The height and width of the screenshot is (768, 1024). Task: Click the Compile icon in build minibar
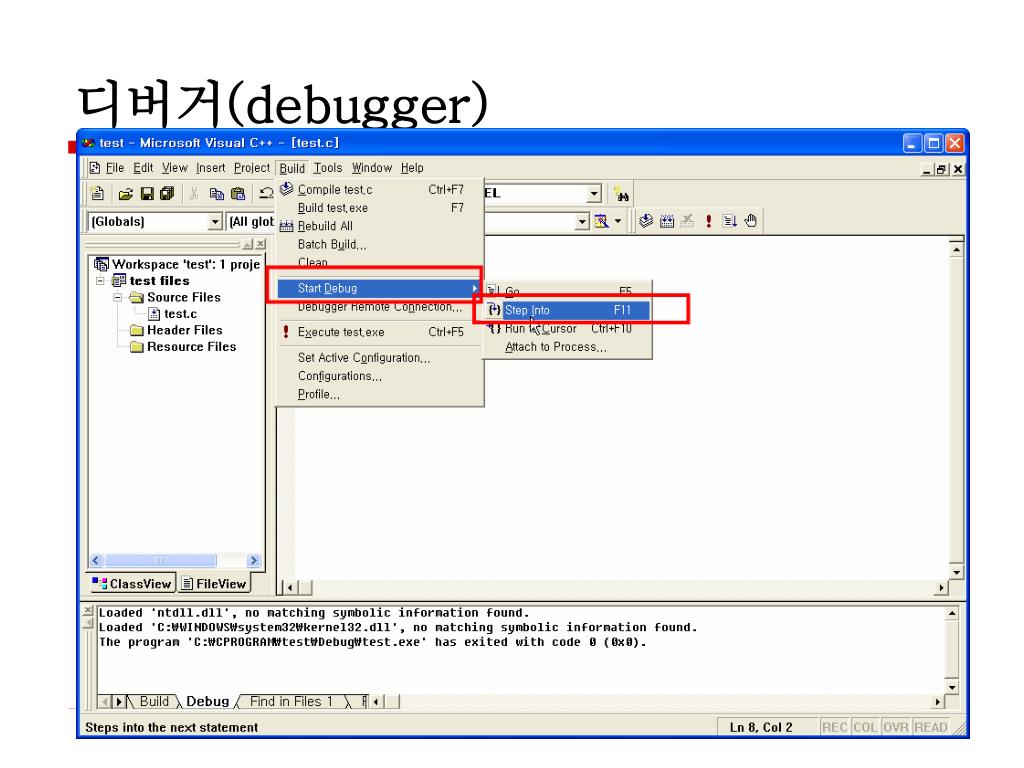645,221
